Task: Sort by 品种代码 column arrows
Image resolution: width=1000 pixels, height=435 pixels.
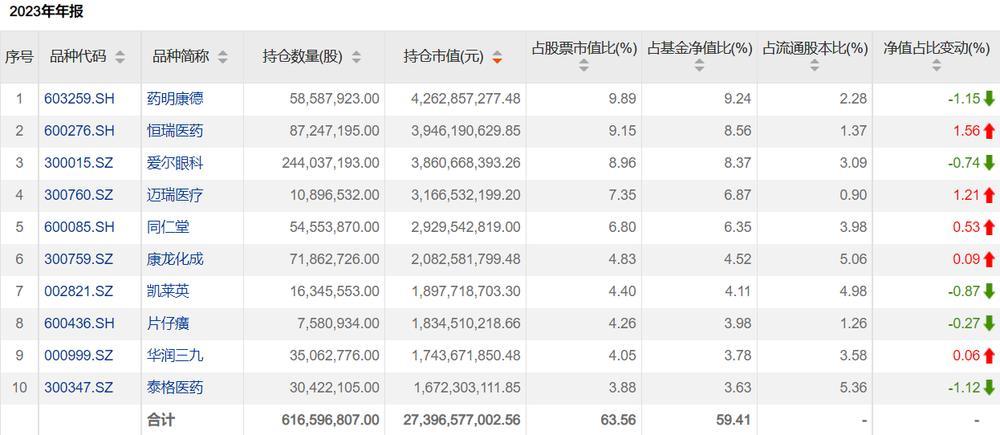Action: [x=120, y=57]
